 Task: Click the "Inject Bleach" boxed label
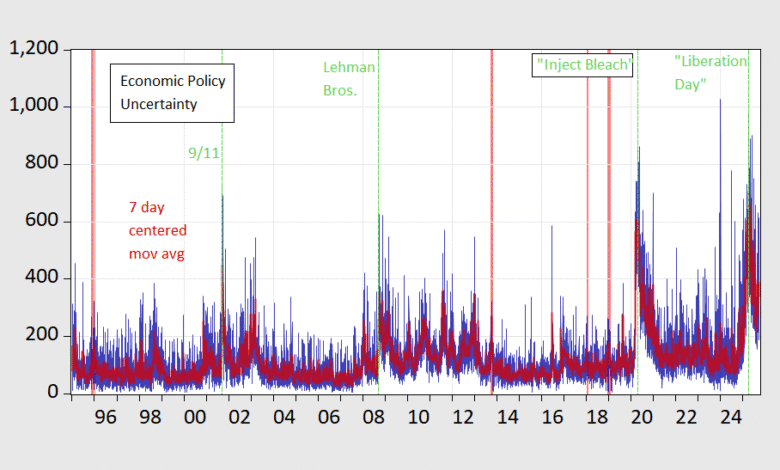click(x=584, y=65)
